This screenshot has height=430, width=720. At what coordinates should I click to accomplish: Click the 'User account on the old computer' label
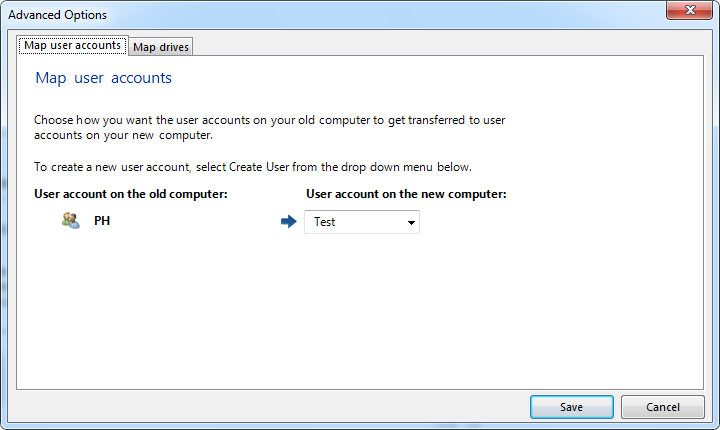[x=131, y=194]
